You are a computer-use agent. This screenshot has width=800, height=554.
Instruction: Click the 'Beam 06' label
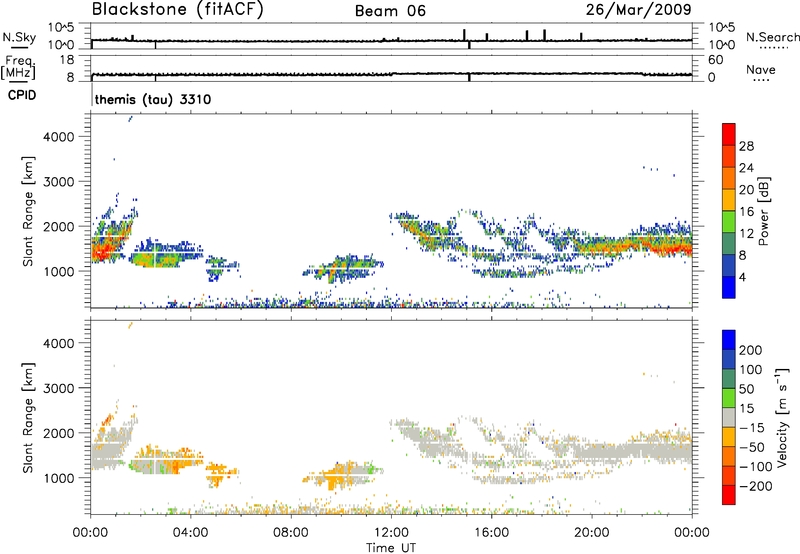pyautogui.click(x=390, y=11)
